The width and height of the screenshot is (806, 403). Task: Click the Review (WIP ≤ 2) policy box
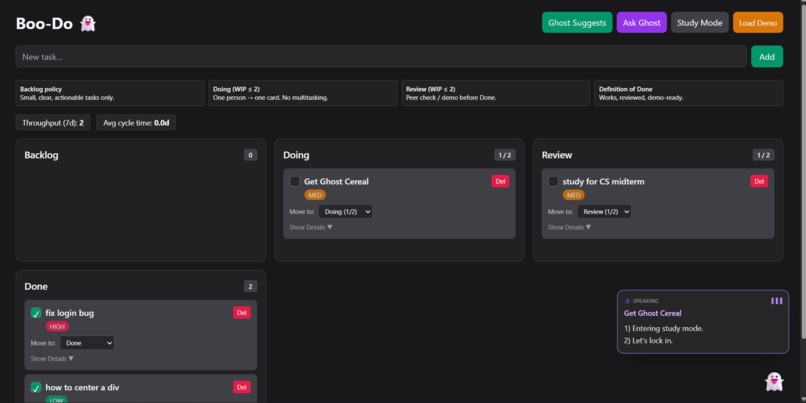click(x=496, y=93)
